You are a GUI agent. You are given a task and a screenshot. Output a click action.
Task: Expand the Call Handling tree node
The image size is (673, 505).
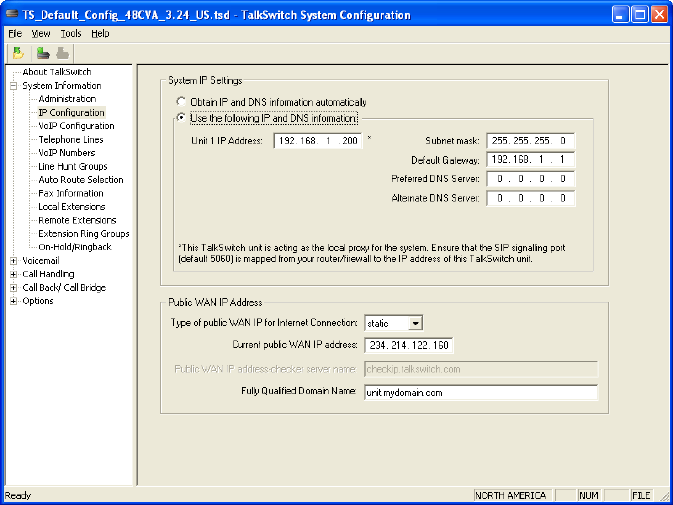point(14,274)
